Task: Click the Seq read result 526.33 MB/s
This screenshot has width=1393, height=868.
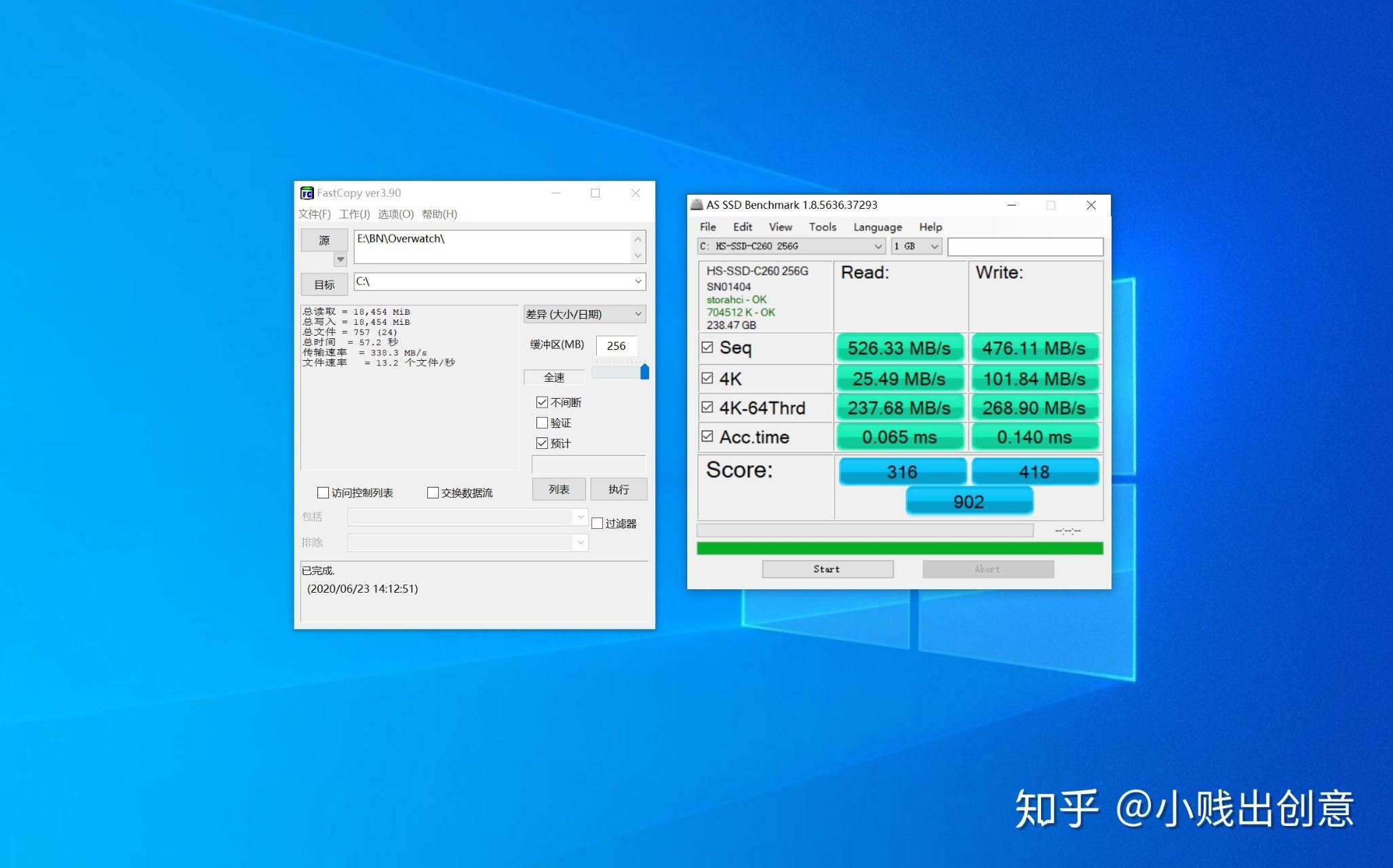Action: (x=900, y=348)
